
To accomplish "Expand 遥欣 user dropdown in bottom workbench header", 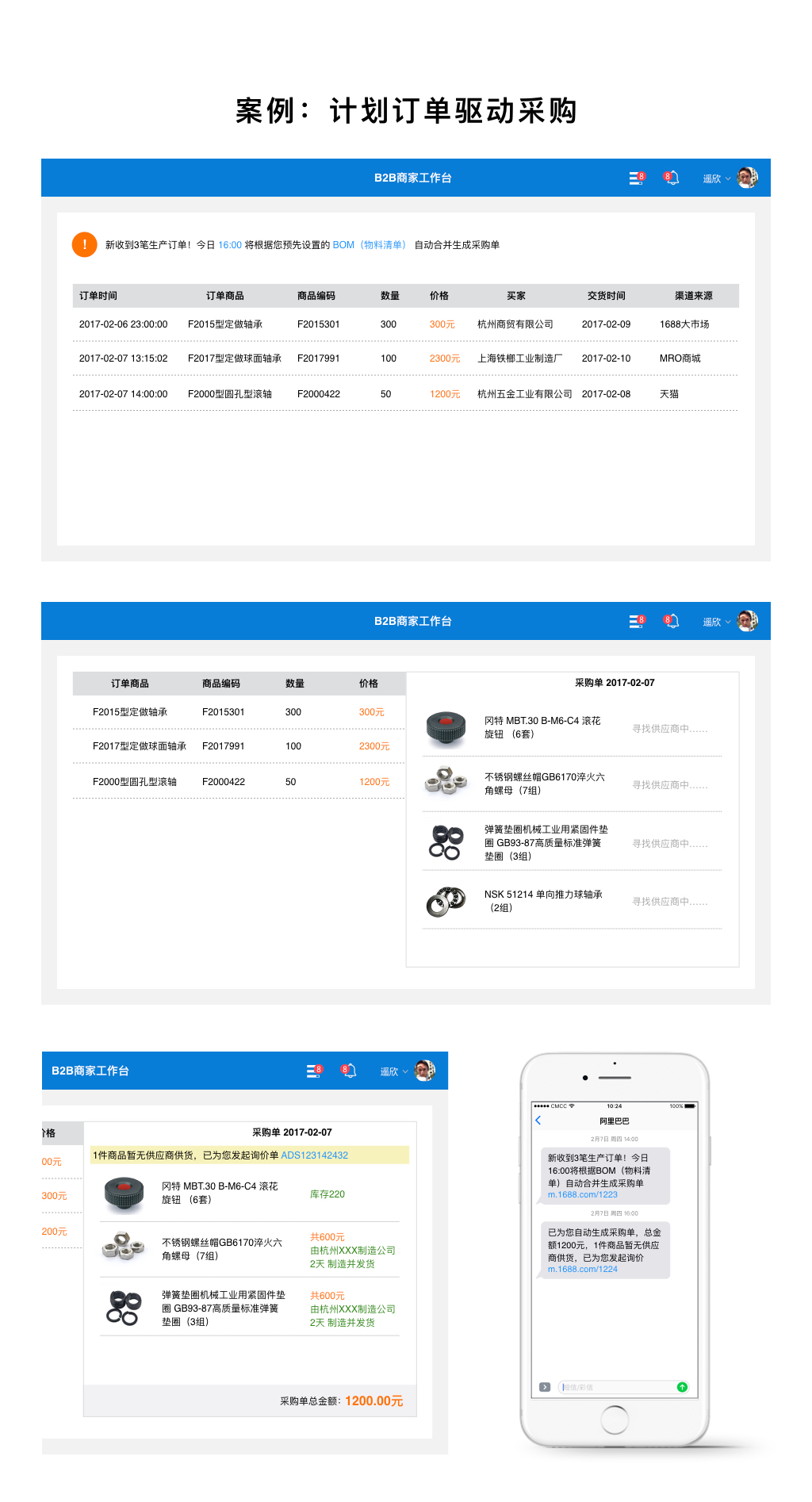I will pyautogui.click(x=394, y=1071).
